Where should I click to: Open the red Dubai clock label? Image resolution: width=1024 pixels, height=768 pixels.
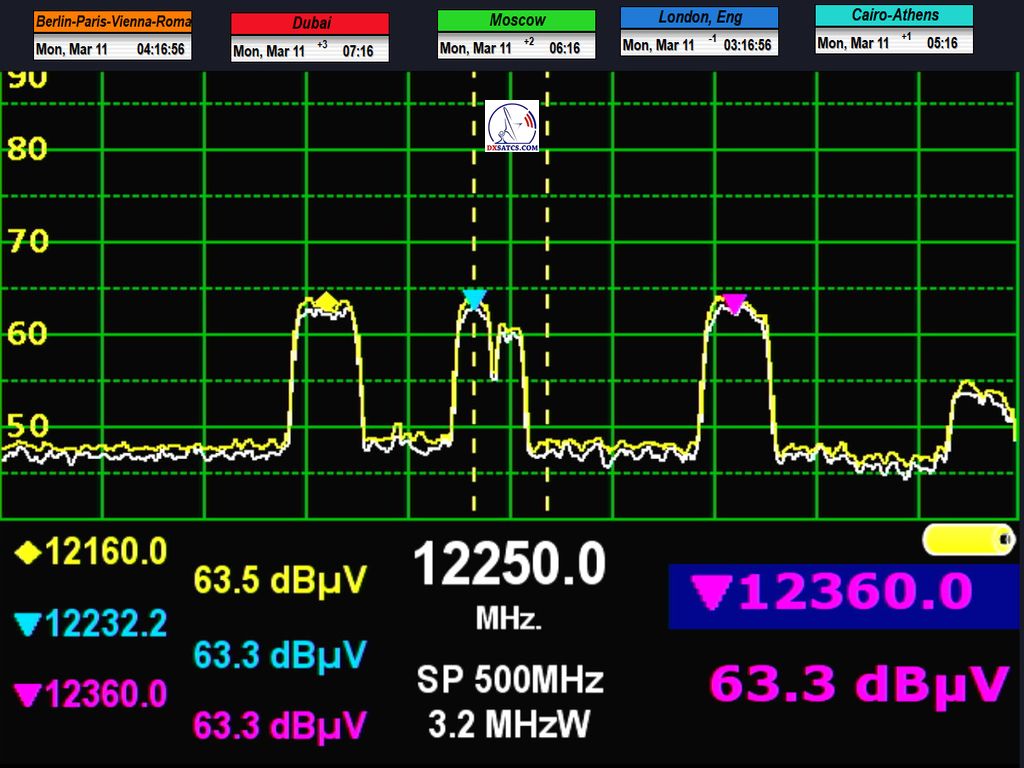[310, 23]
